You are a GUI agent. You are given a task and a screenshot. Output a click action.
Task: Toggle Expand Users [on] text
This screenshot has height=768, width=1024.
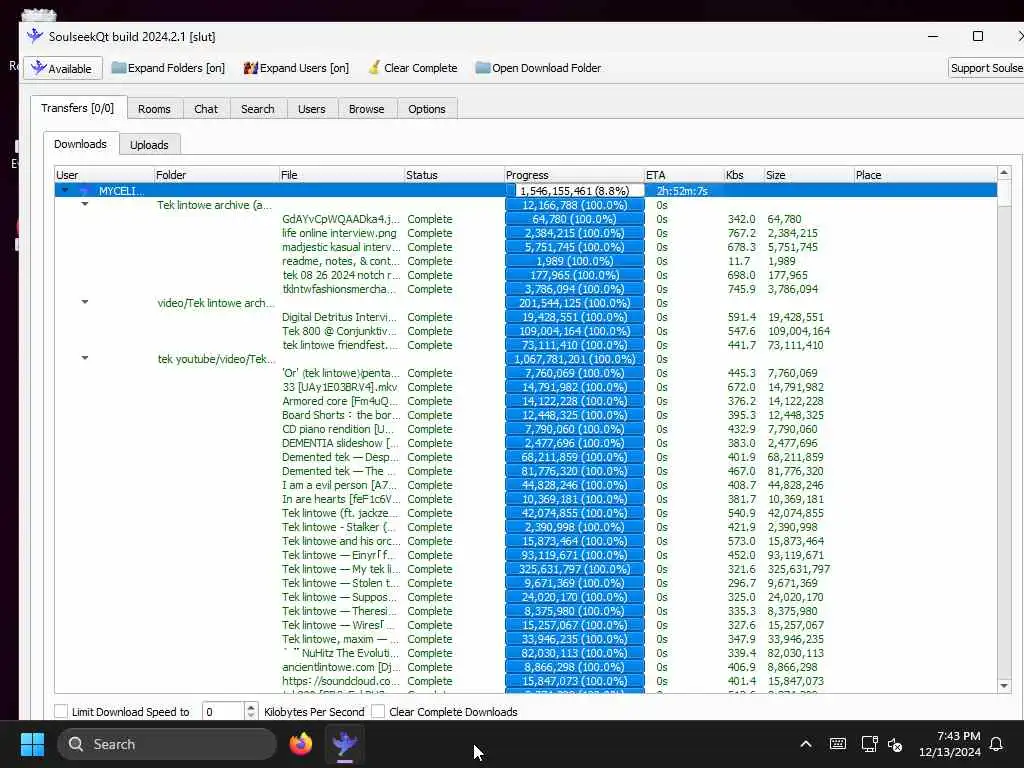pos(304,68)
